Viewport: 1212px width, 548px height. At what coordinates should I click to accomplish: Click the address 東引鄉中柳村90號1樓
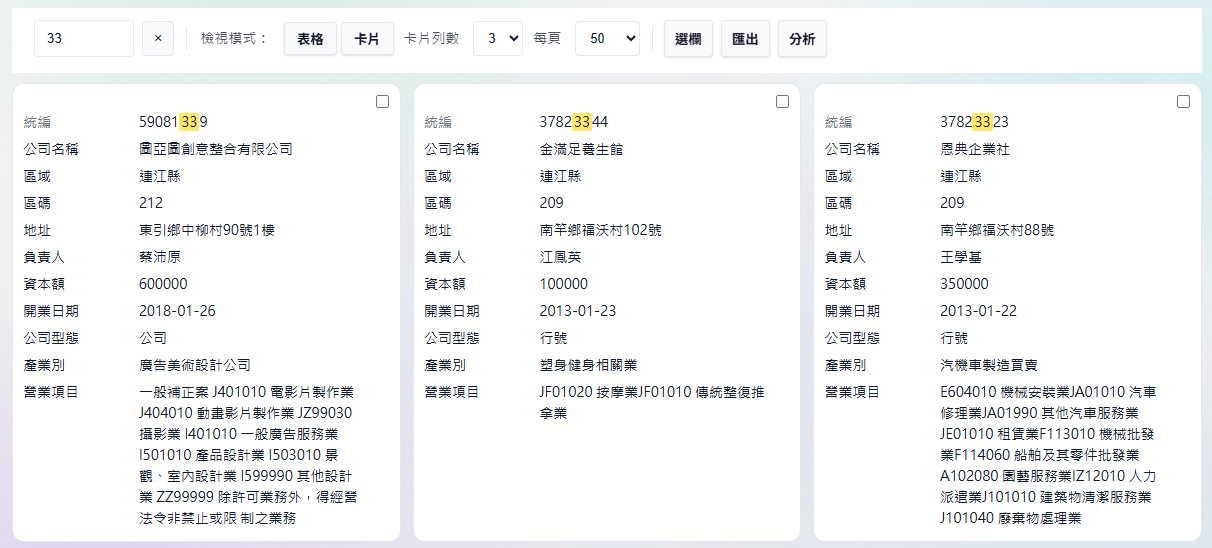click(207, 230)
